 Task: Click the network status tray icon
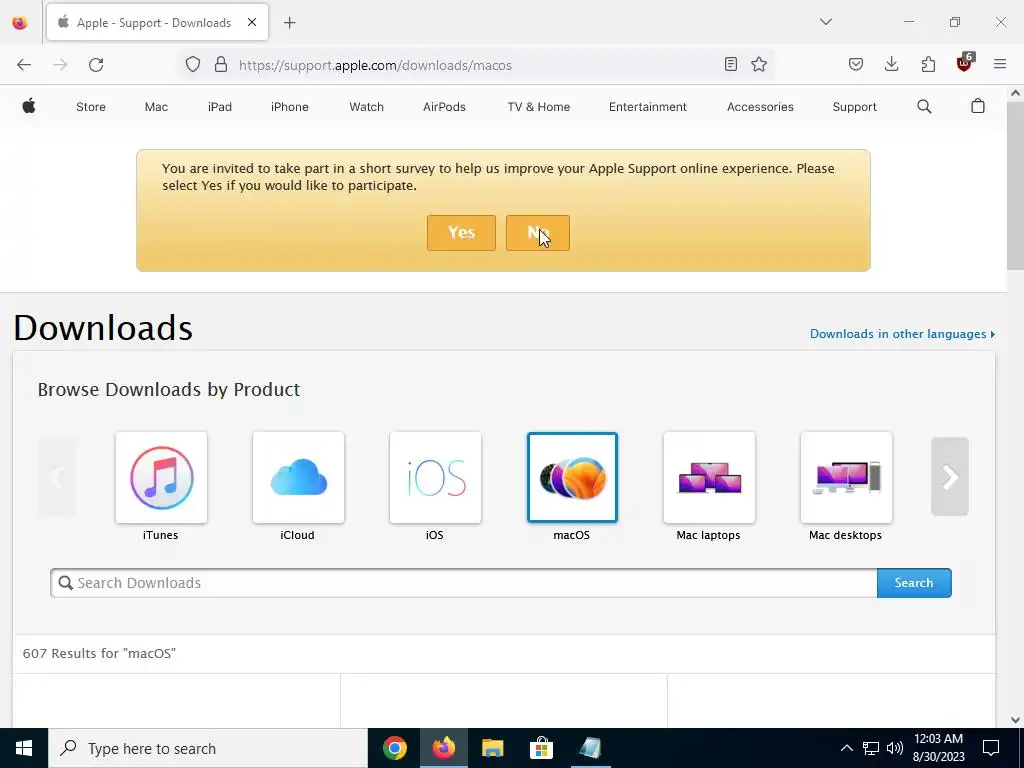(871, 748)
